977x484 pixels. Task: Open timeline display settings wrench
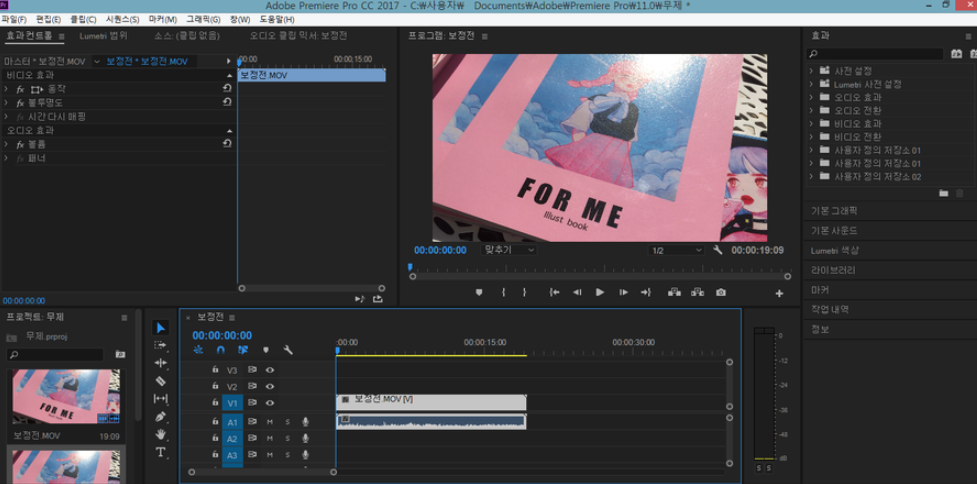(x=288, y=350)
